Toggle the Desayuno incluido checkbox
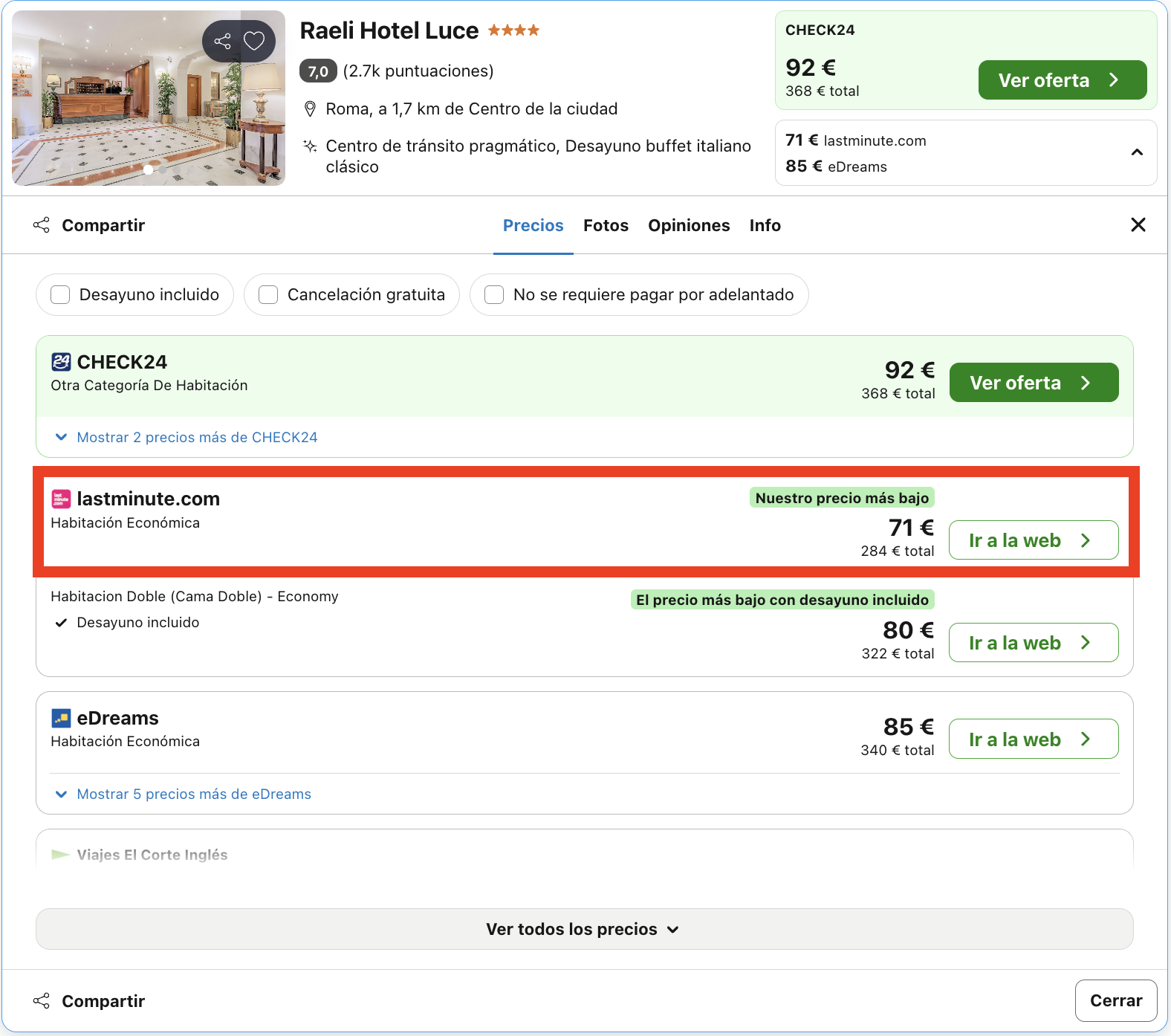 (x=60, y=295)
